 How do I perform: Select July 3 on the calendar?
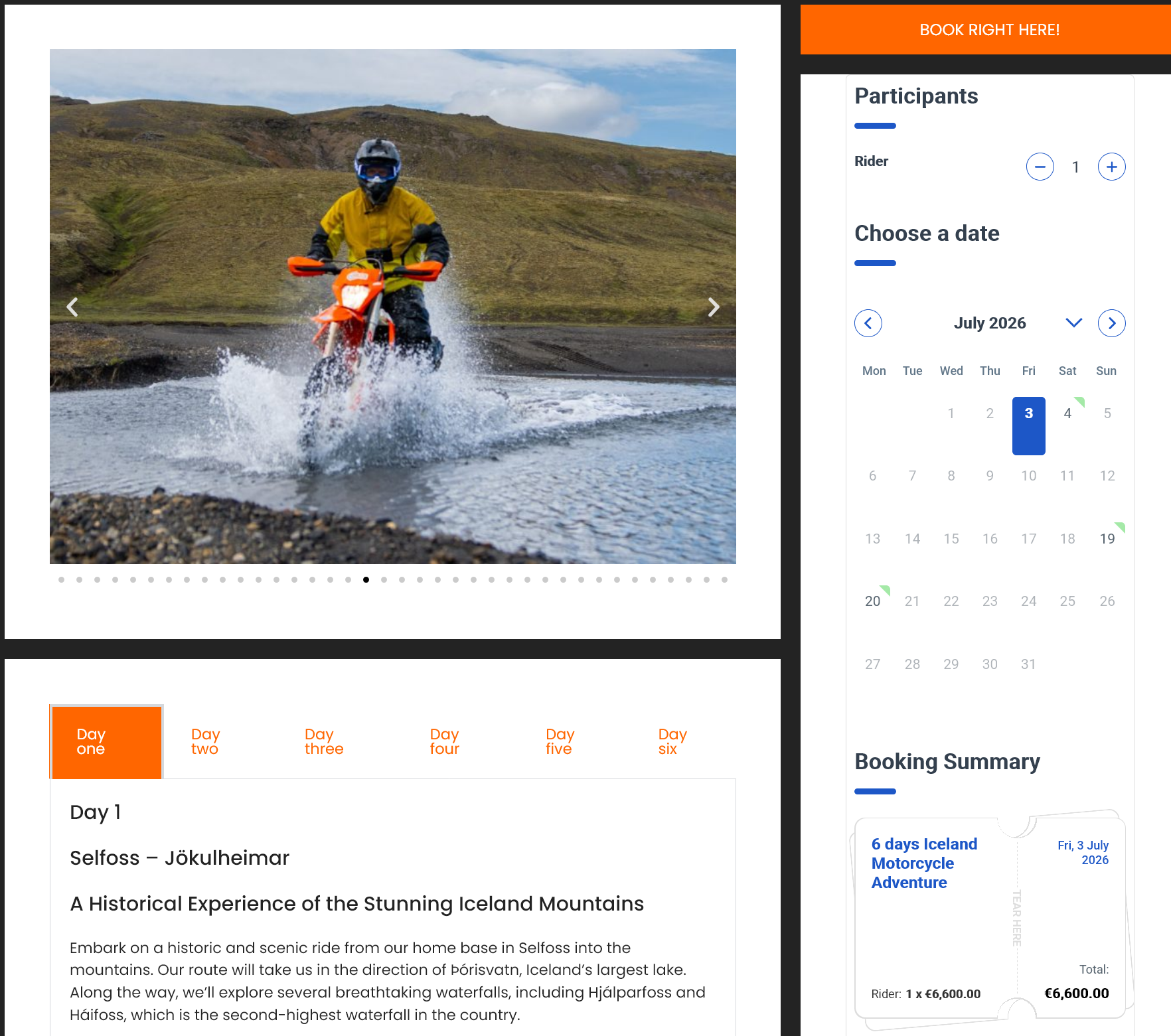coord(1028,426)
